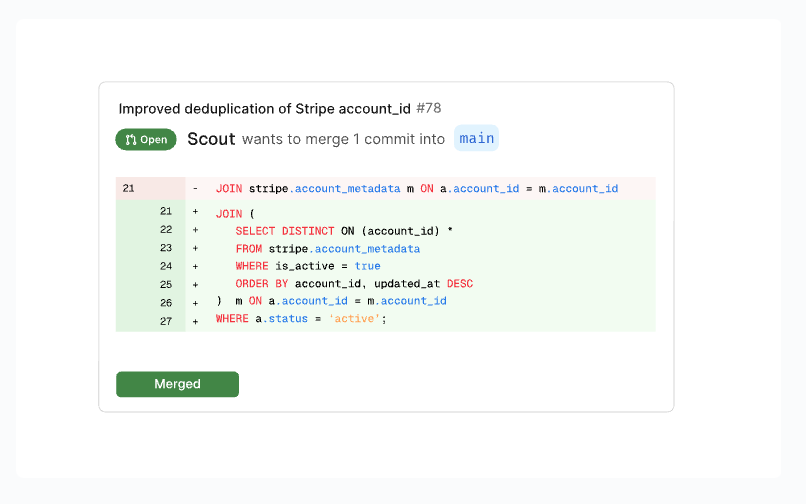Image resolution: width=806 pixels, height=504 pixels.
Task: Click the plus marker on added line 24
Action: [x=195, y=266]
